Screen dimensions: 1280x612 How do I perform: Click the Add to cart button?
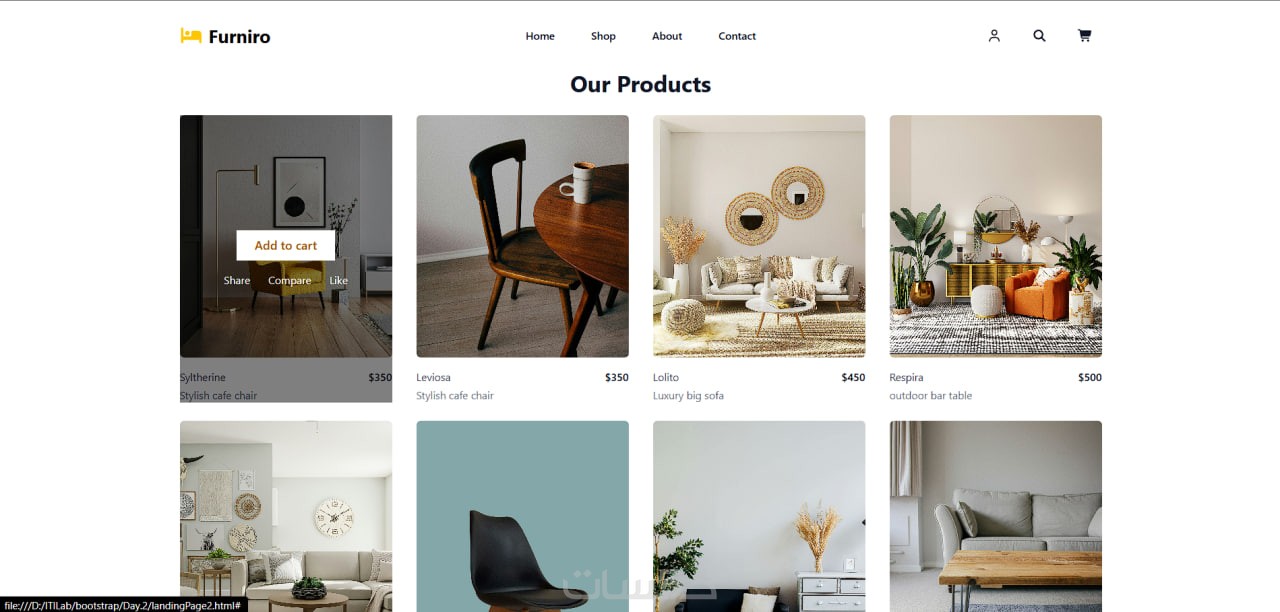[286, 245]
